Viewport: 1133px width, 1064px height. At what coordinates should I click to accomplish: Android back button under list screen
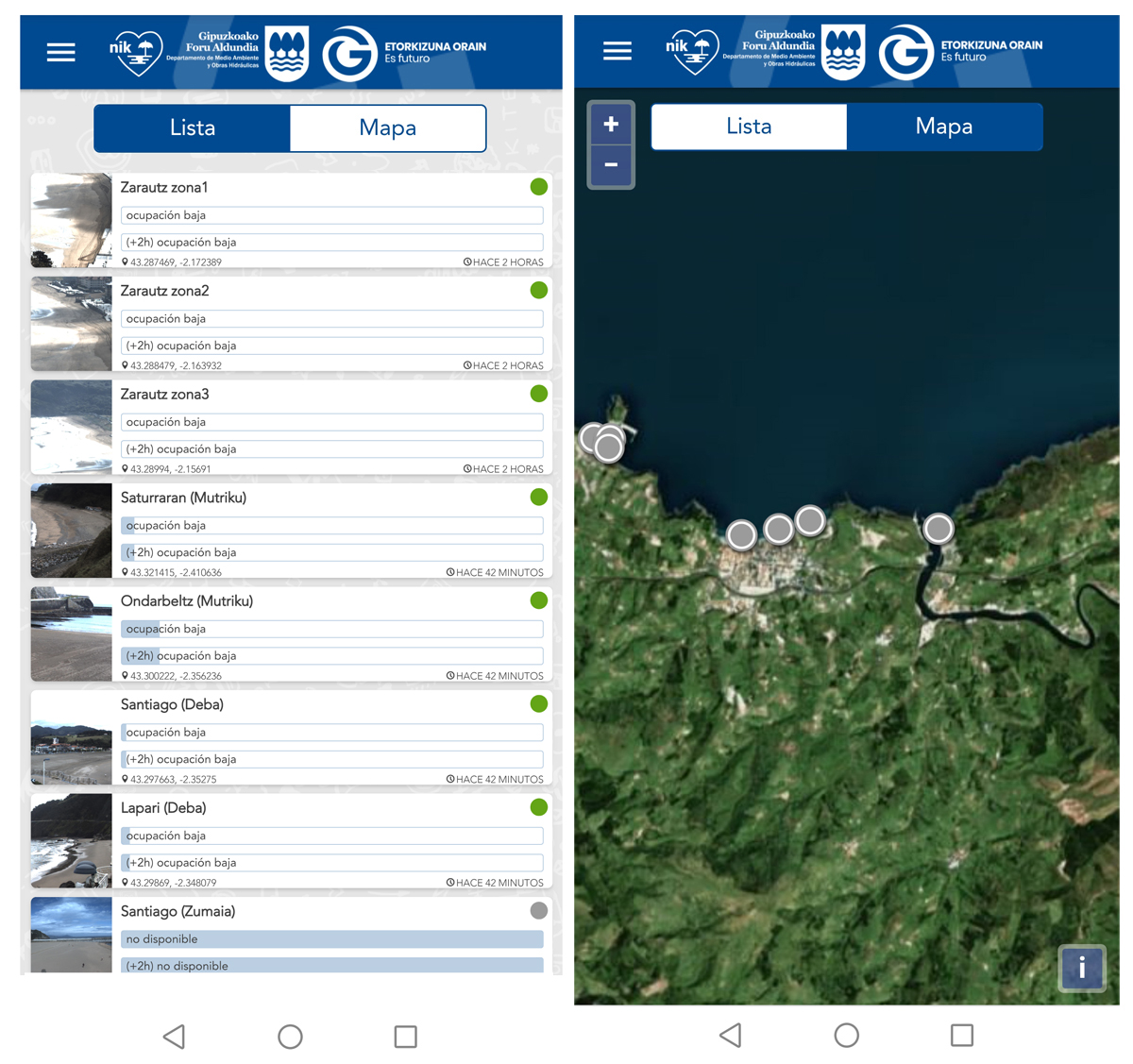[x=174, y=1037]
